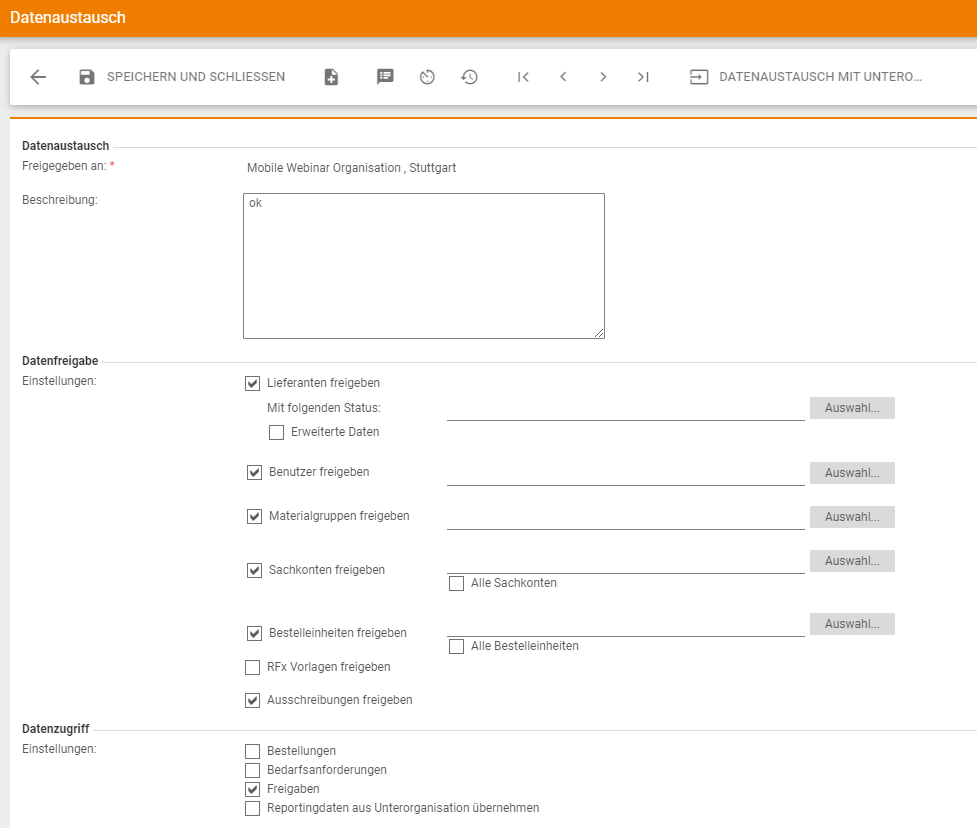The width and height of the screenshot is (977, 828).
Task: Click the new document icon
Action: click(x=332, y=77)
